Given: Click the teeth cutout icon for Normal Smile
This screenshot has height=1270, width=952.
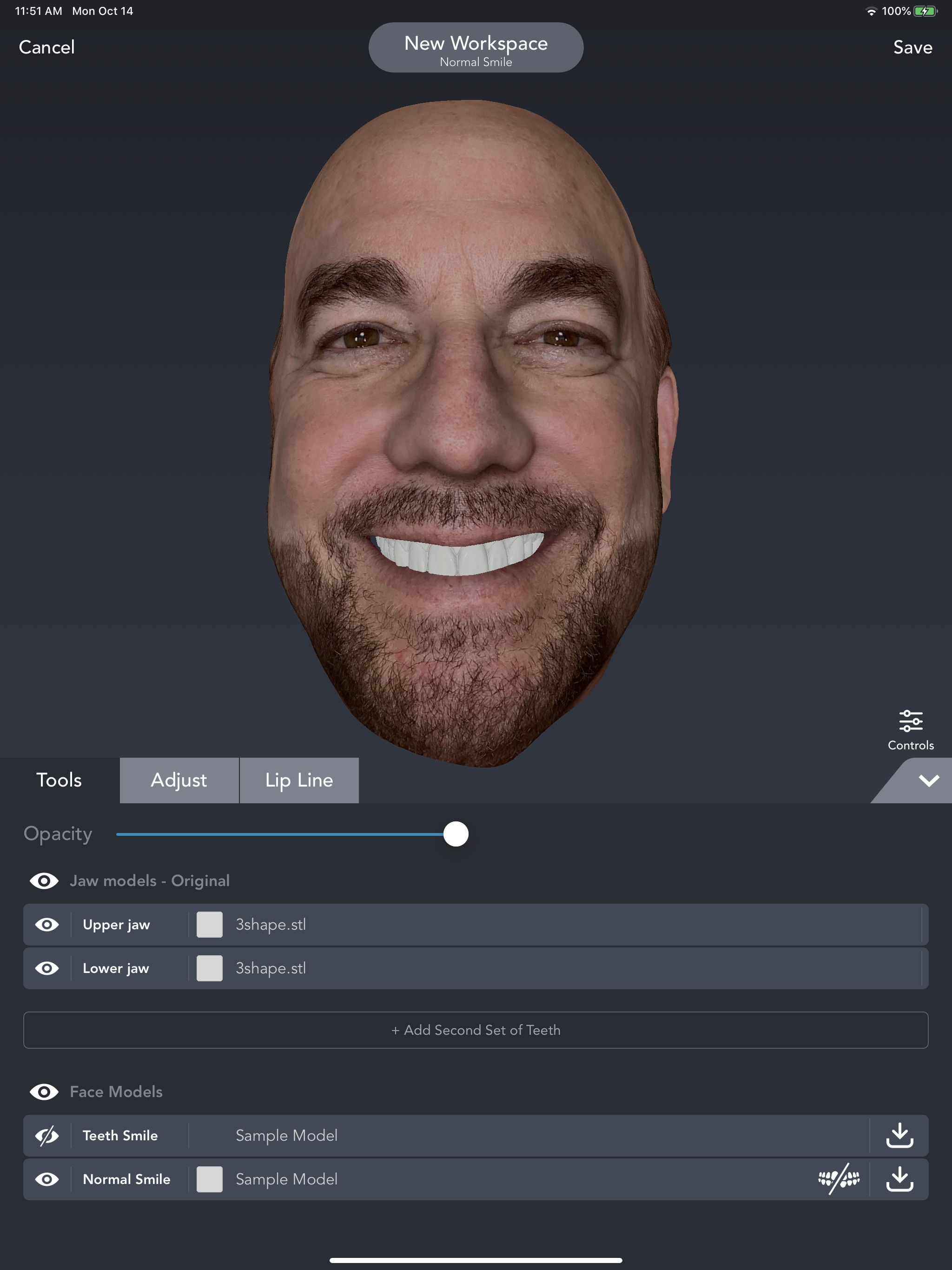Looking at the screenshot, I should point(838,1179).
